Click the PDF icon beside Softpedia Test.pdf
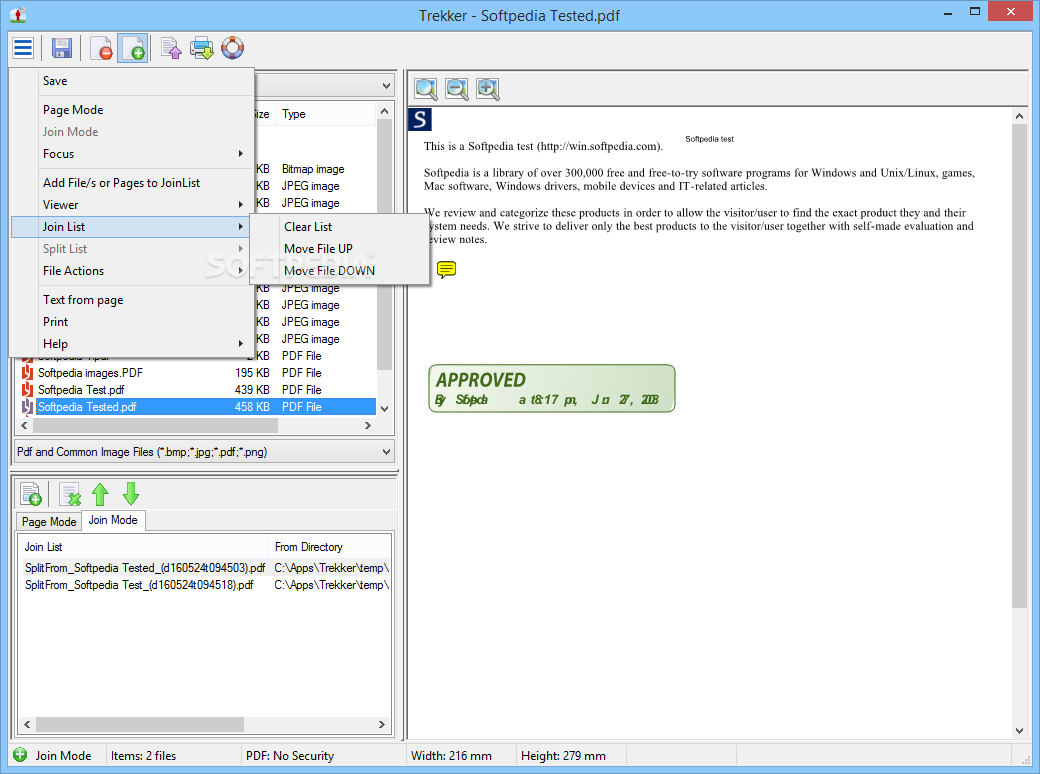The width and height of the screenshot is (1040, 774). (27, 390)
